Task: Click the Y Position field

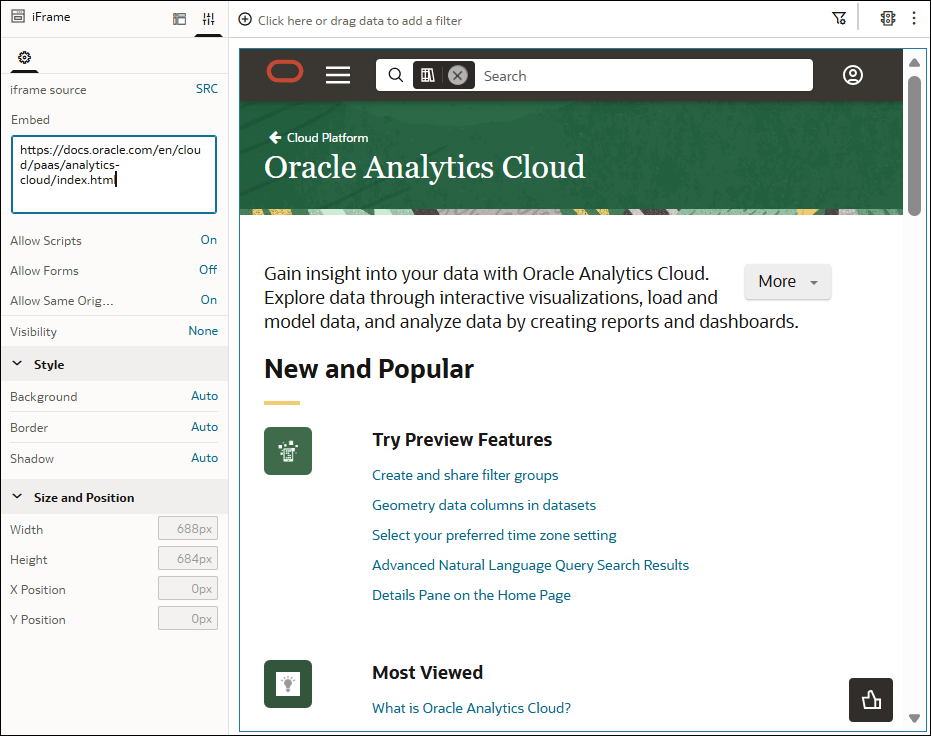Action: coord(188,618)
